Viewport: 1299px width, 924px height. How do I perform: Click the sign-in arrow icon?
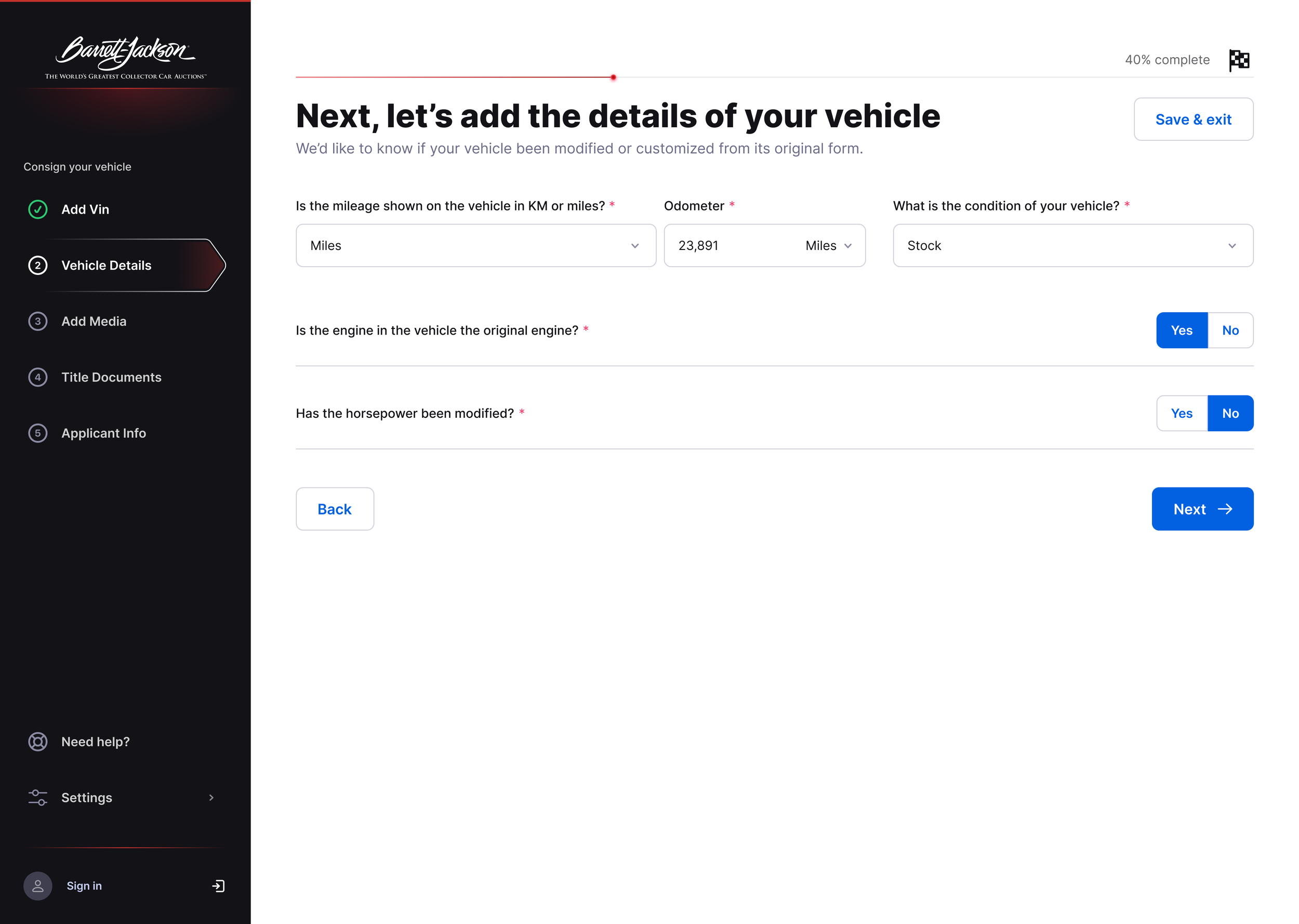pyautogui.click(x=218, y=886)
